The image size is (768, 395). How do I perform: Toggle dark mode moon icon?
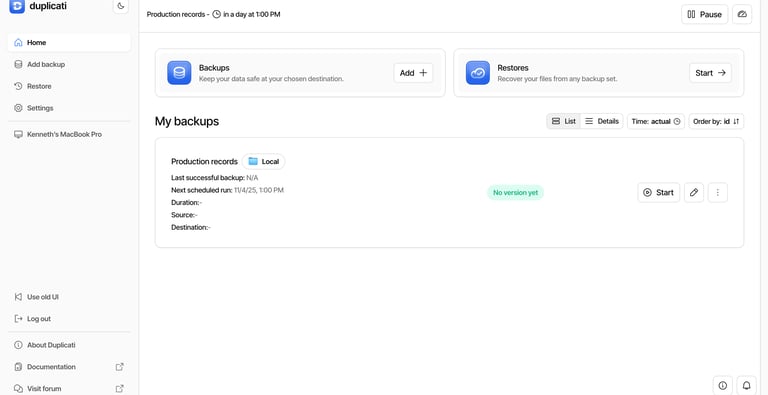click(120, 6)
